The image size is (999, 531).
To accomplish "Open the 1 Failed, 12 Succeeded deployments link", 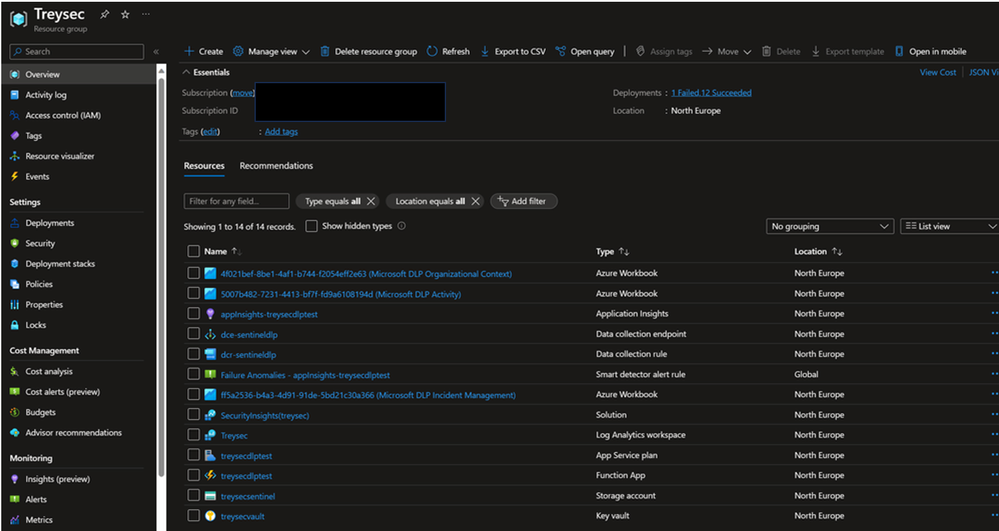I will click(x=711, y=93).
